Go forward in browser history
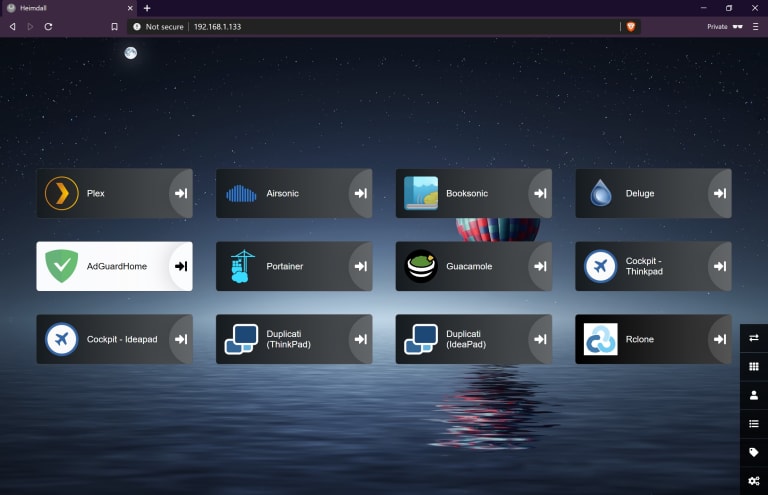The height and width of the screenshot is (495, 768). [30, 26]
